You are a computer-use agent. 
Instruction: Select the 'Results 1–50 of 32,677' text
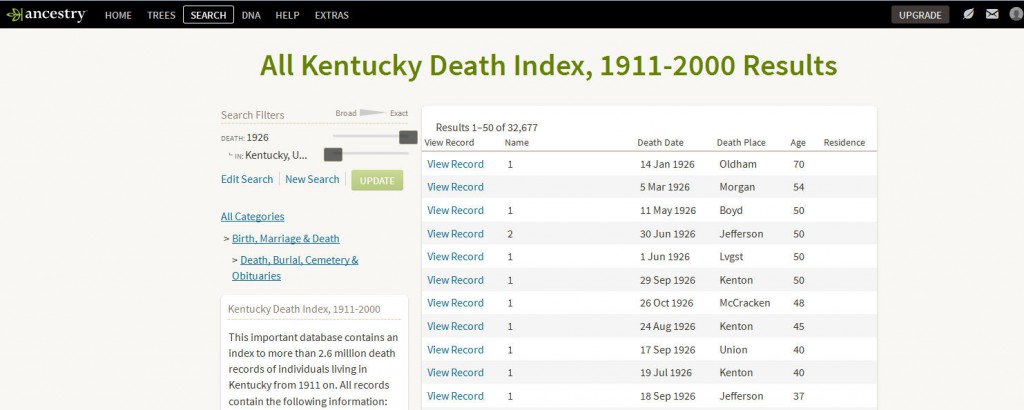pyautogui.click(x=487, y=127)
